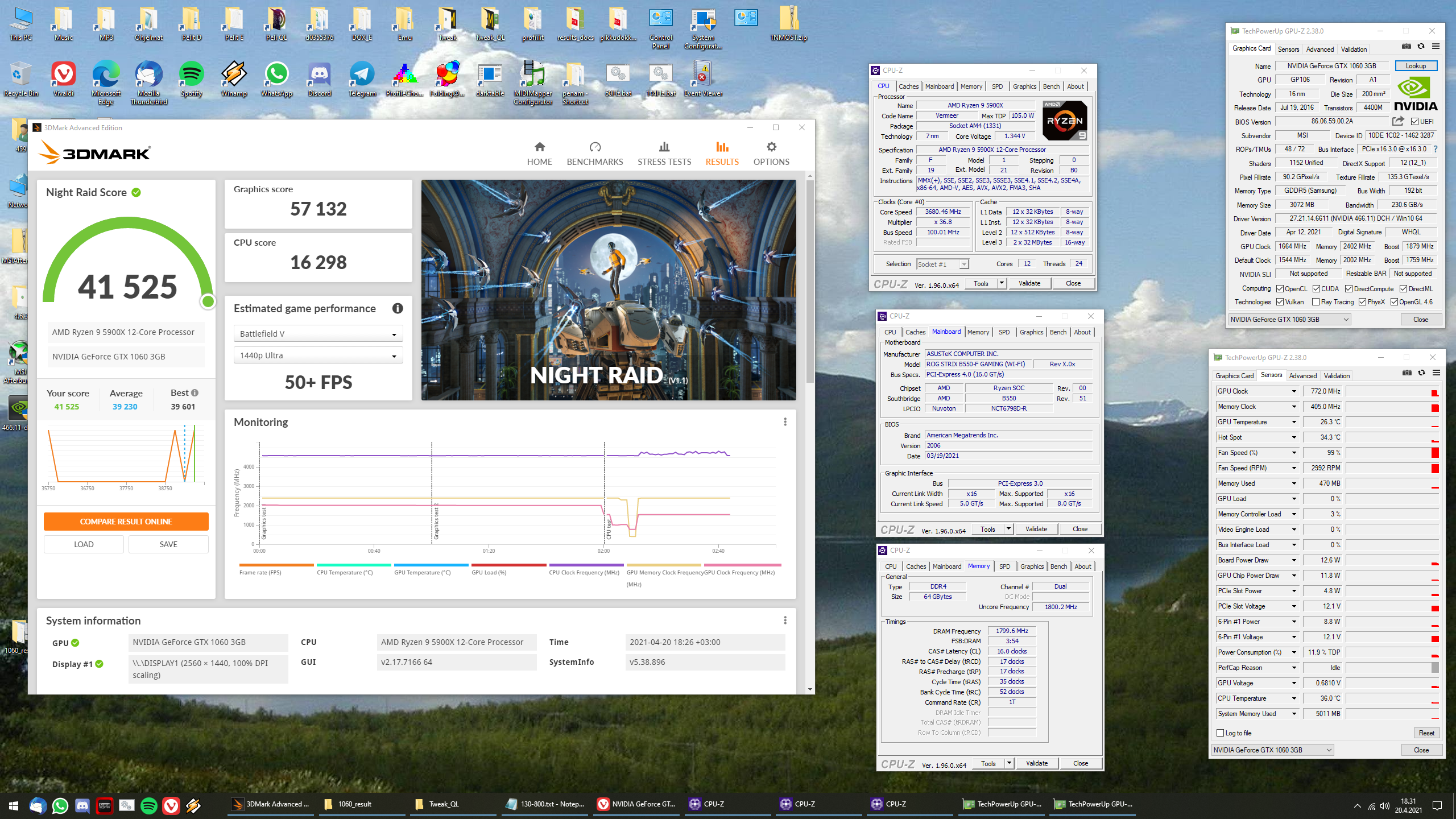Open Tools dropdown arrow in CPU-Z CPU window
Viewport: 1456px width, 819px height.
coord(1002,283)
